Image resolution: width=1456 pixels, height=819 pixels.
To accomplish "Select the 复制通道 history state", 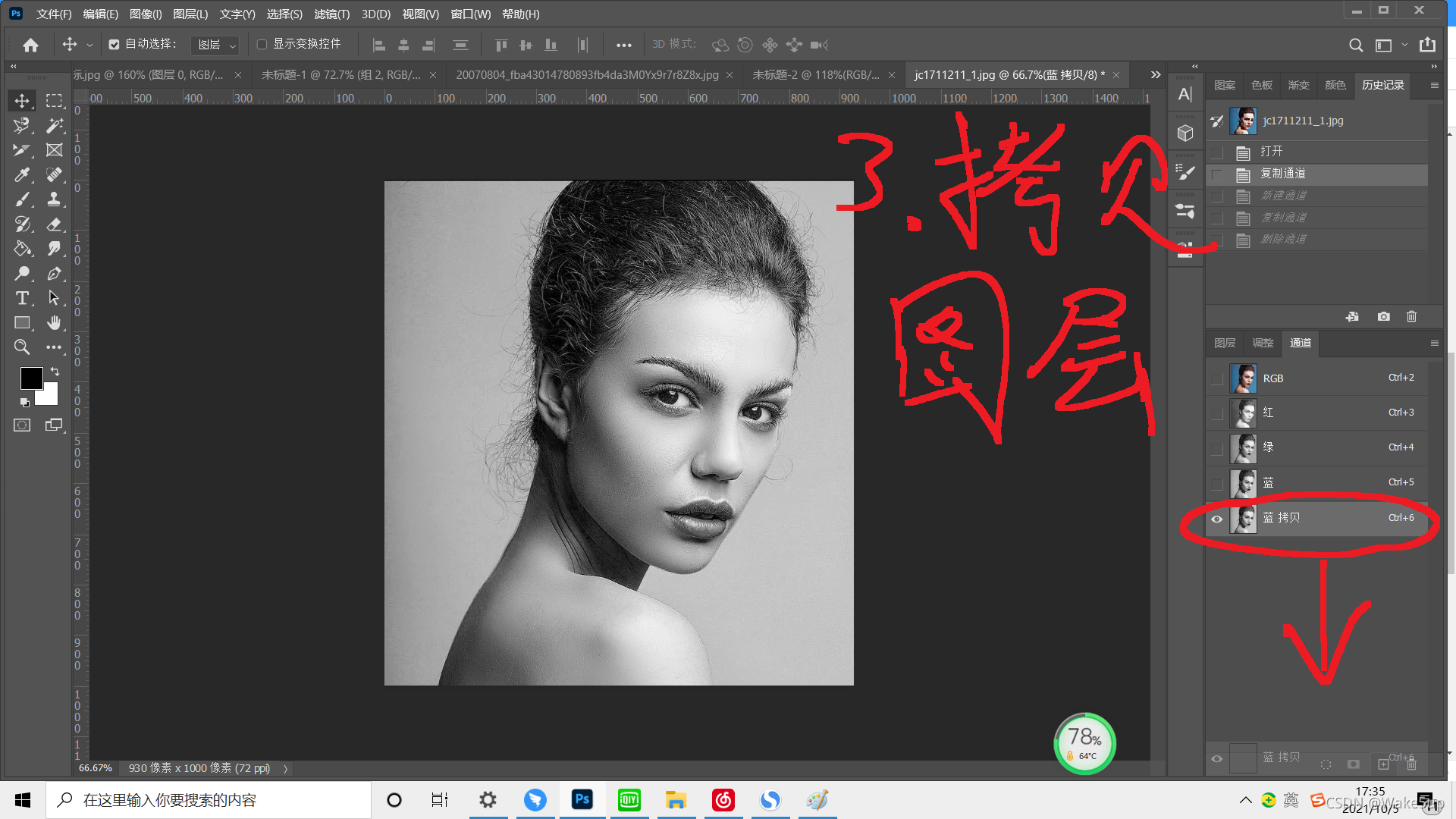I will coord(1283,174).
